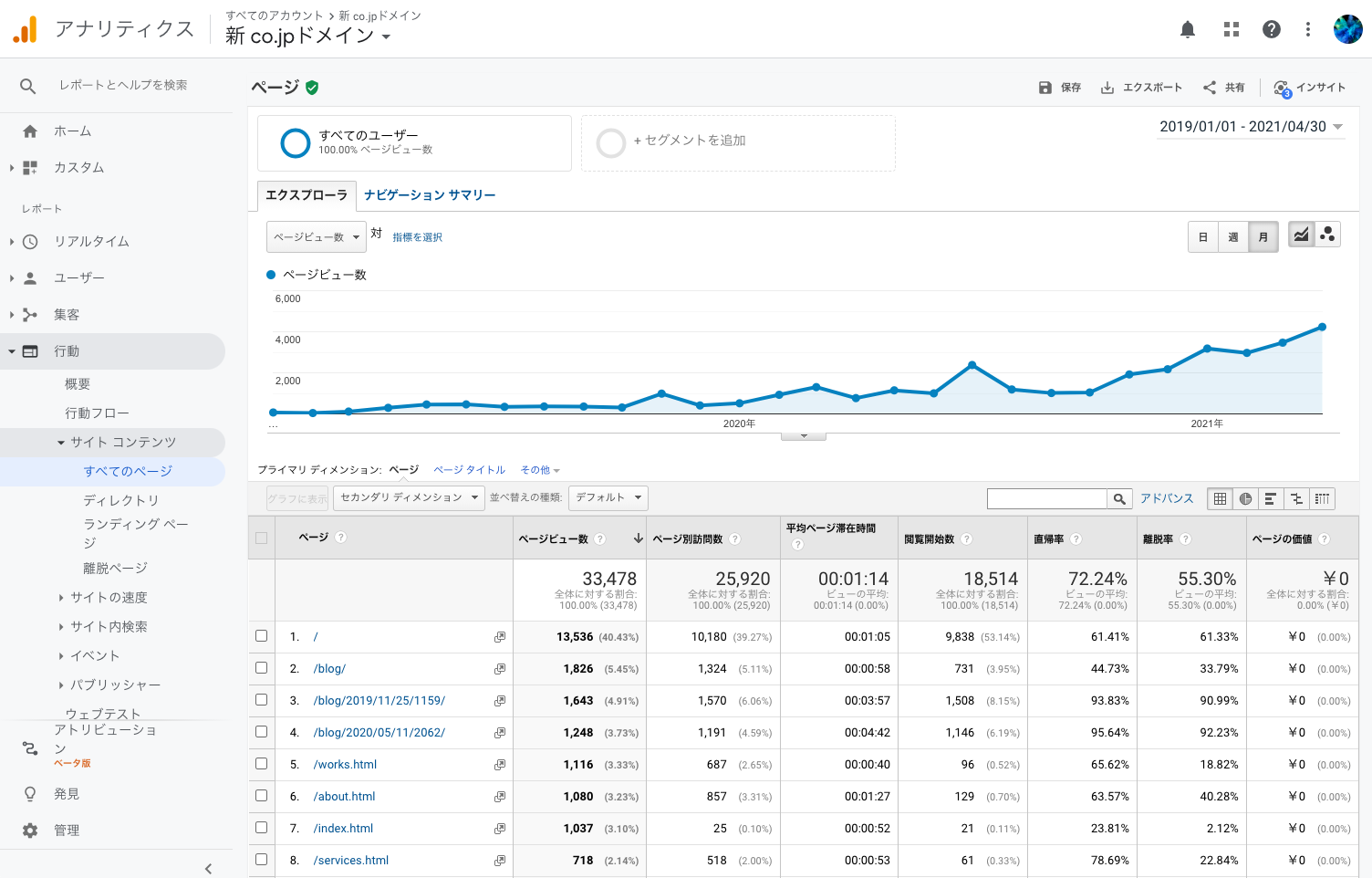Check the box for /works.html row
The image size is (1372, 878).
262,764
